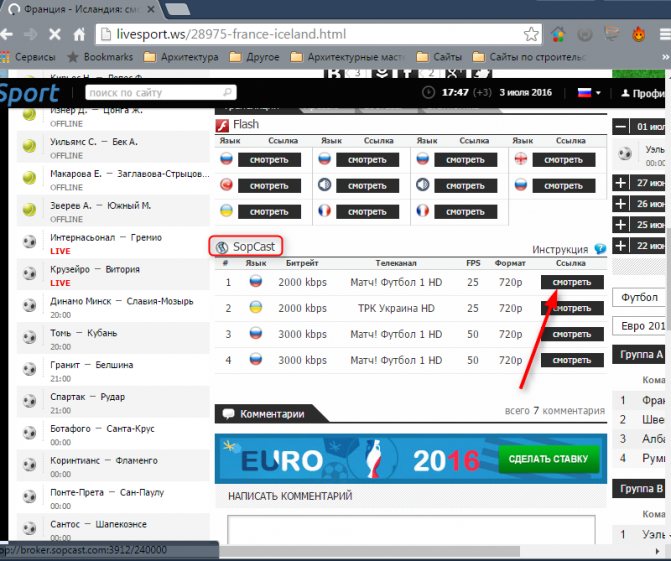Click into the comment text area
The width and height of the screenshot is (671, 561).
coord(411,530)
